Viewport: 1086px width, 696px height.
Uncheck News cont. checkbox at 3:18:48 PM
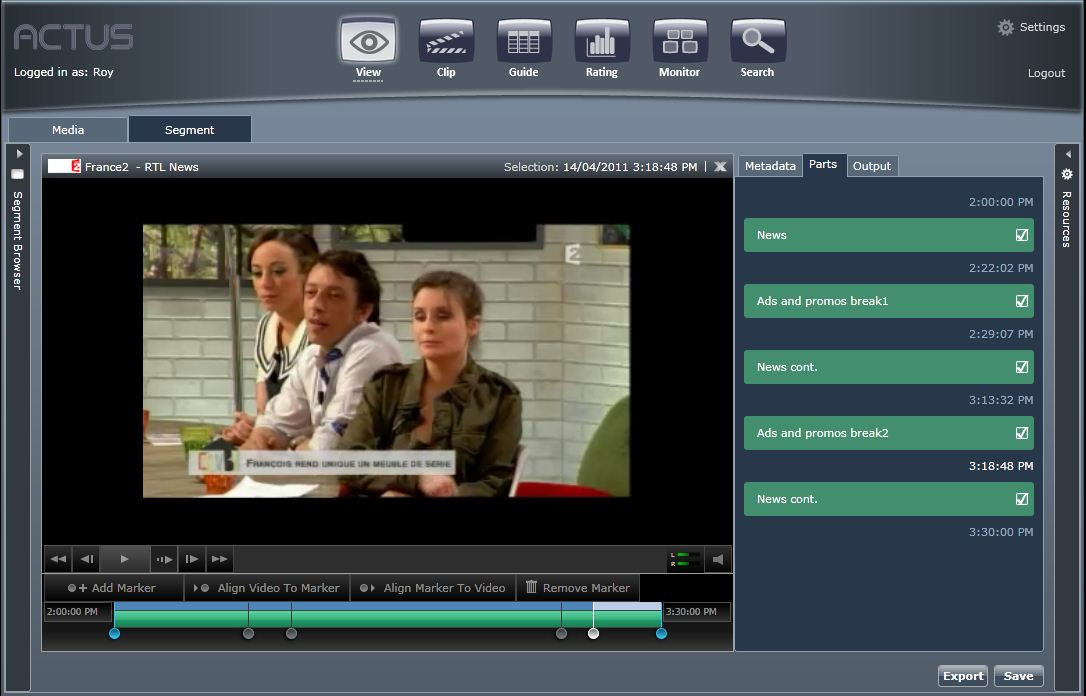point(1022,499)
